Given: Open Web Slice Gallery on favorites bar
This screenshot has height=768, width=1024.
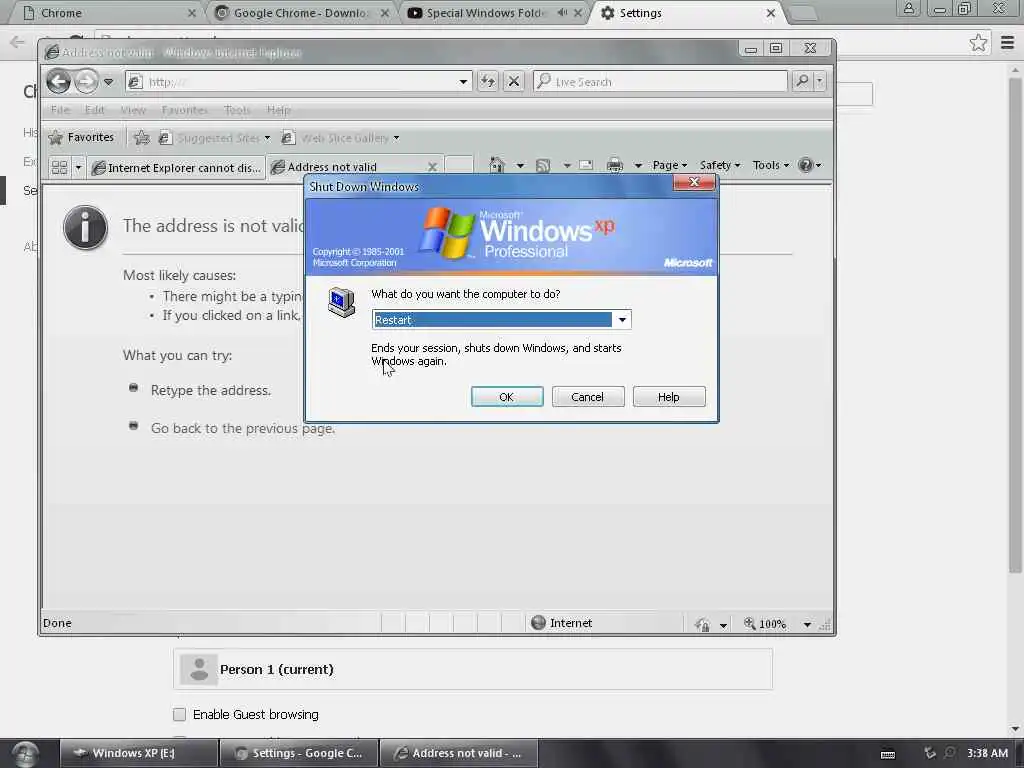Looking at the screenshot, I should pyautogui.click(x=340, y=138).
